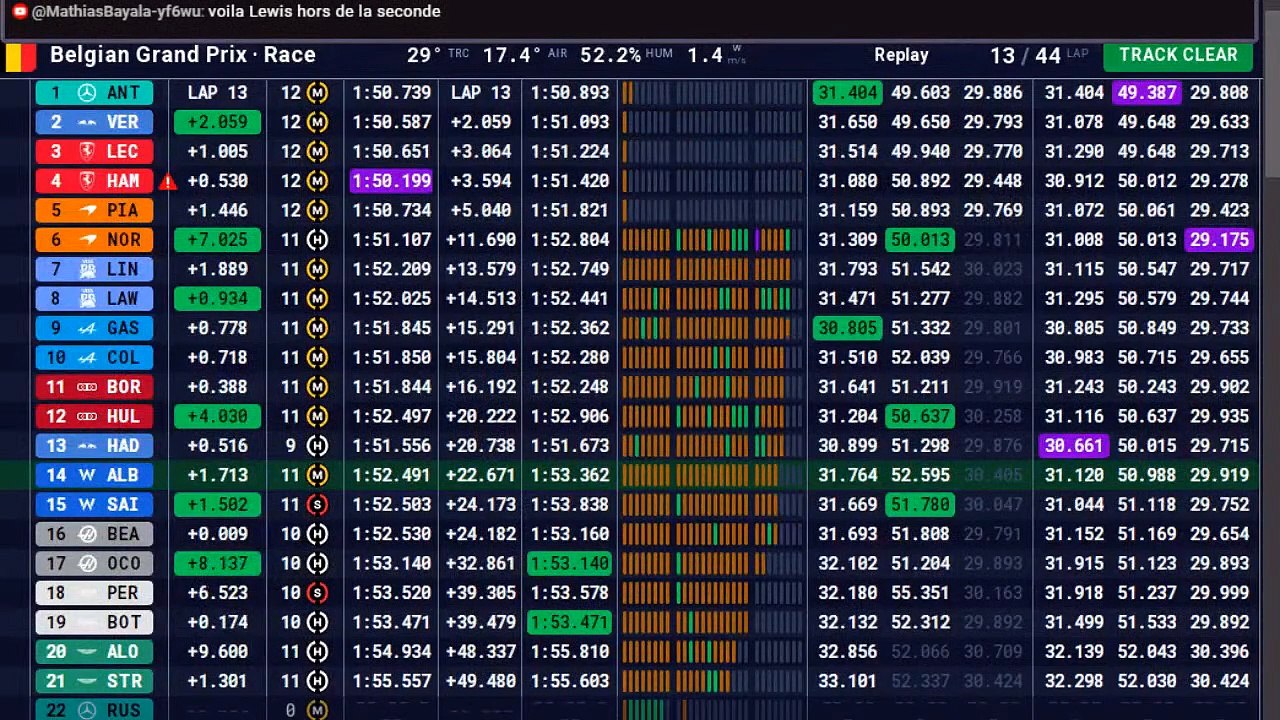The image size is (1280, 720).
Task: Click the Alpine logo in the GAS badge
Action: pos(87,328)
